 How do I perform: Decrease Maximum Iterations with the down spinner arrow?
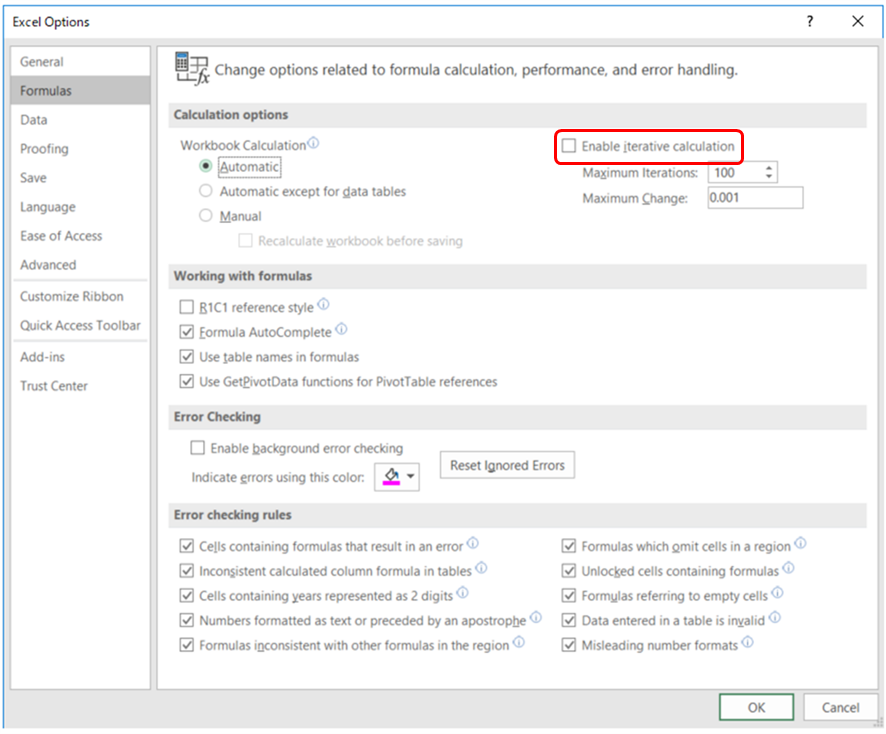coord(769,176)
